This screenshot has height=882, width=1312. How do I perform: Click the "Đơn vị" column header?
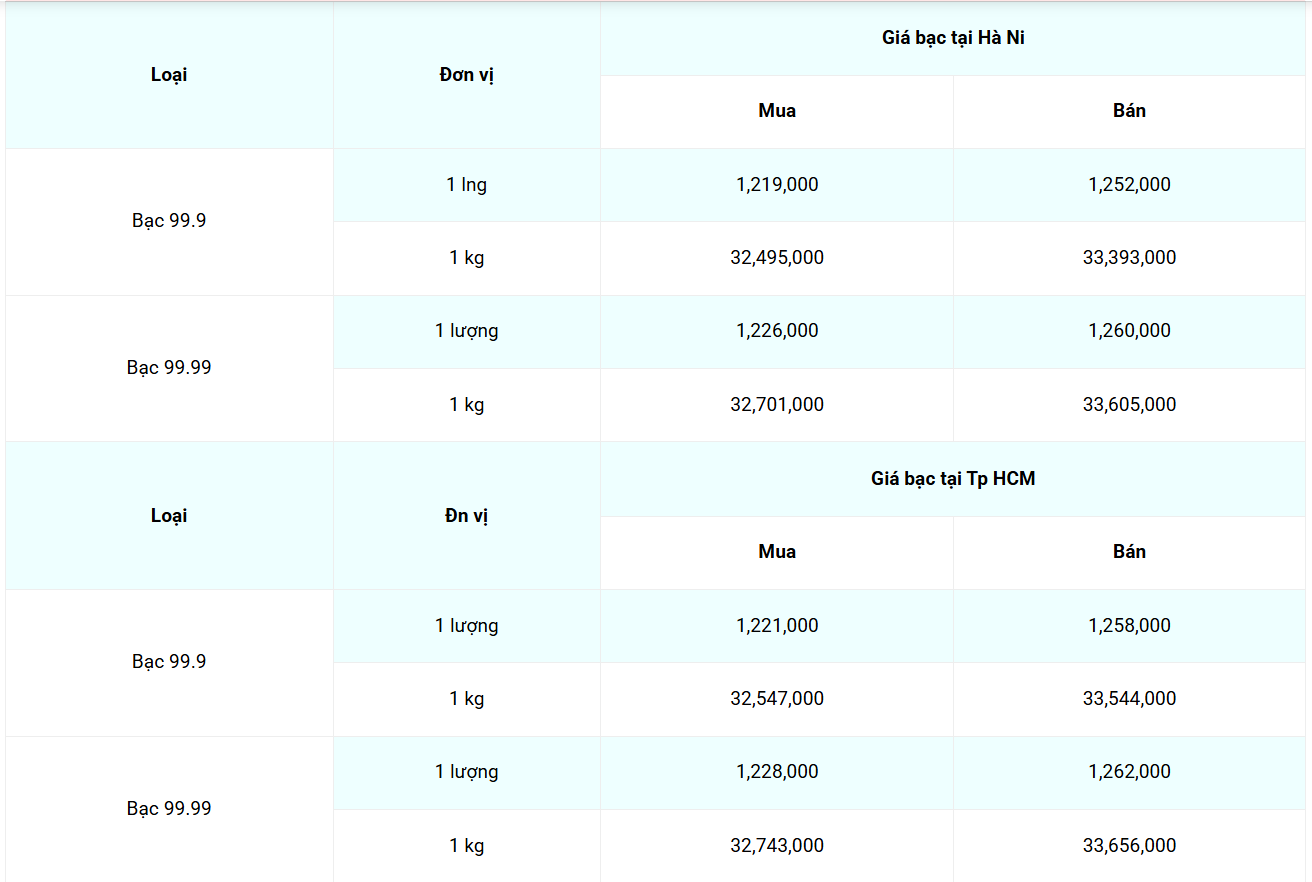(467, 75)
